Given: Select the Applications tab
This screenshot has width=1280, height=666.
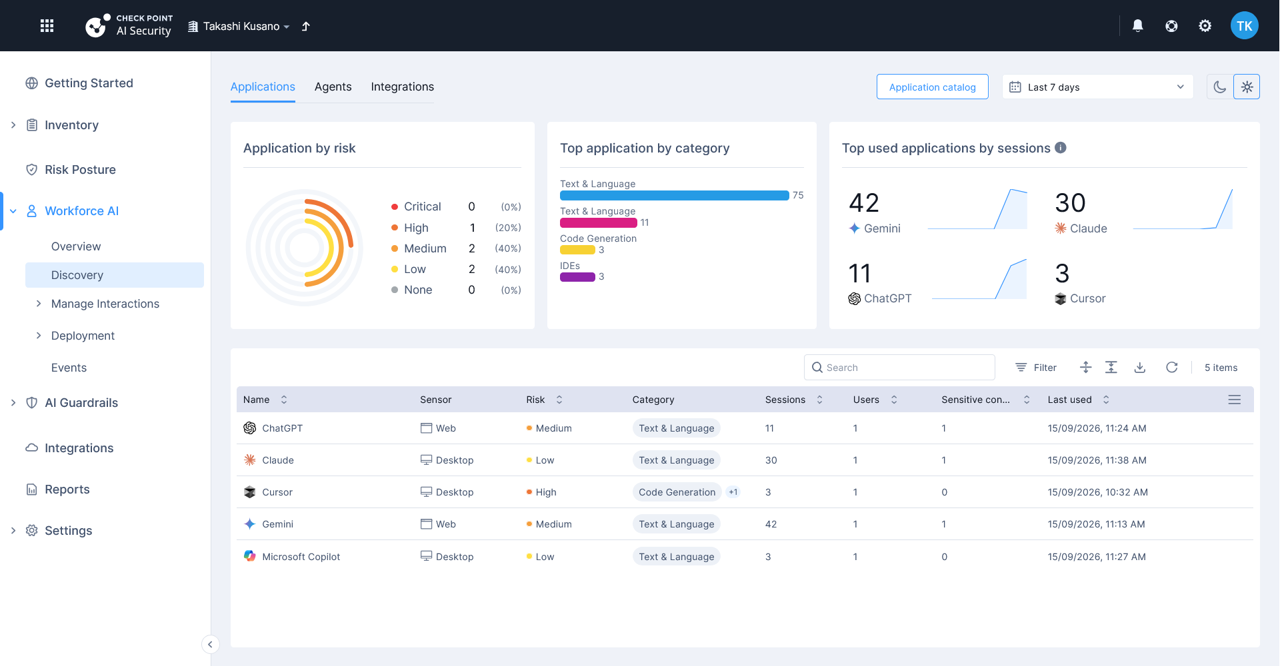Looking at the screenshot, I should point(263,87).
